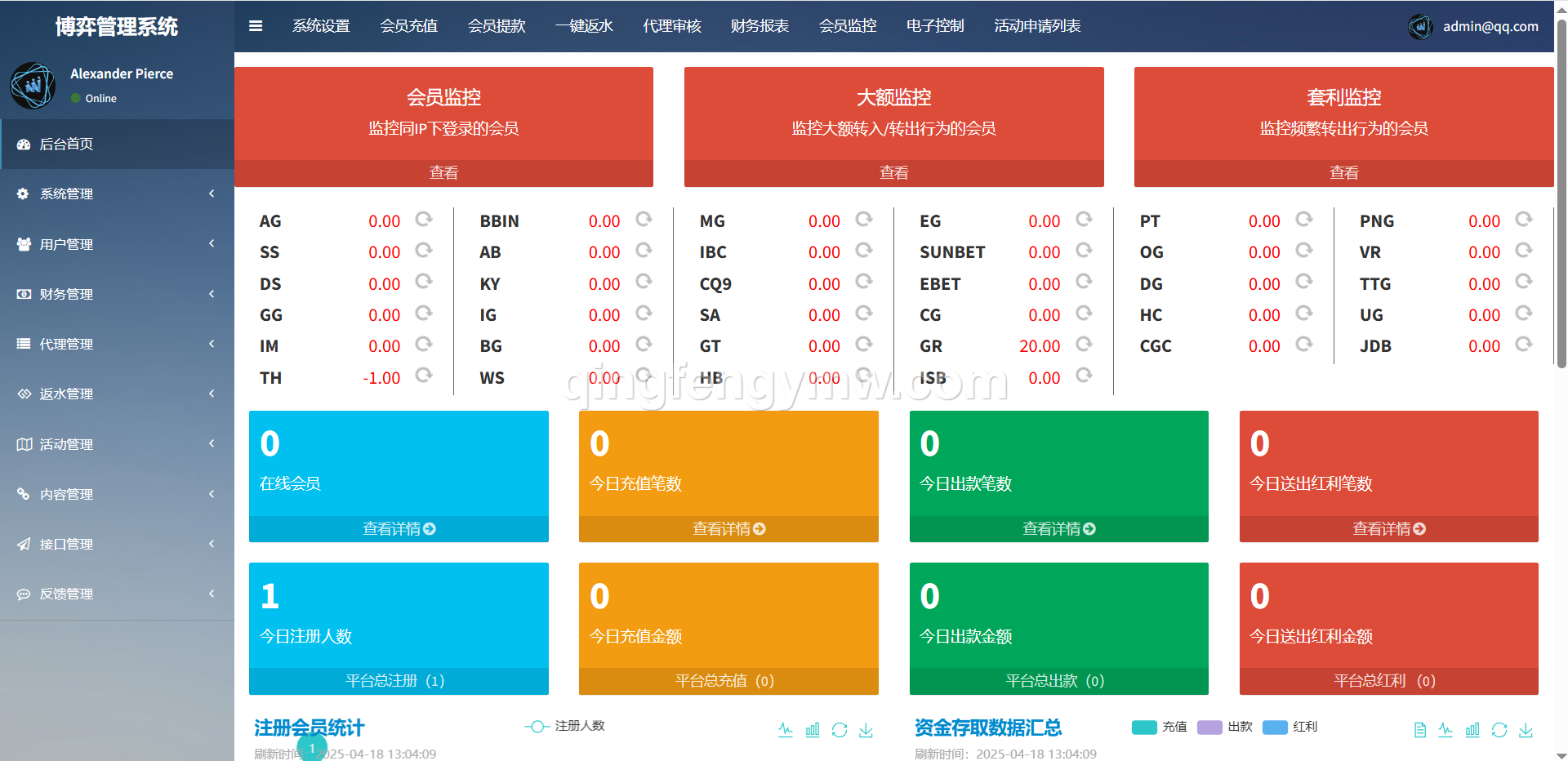Expand the 活动管理 sidebar menu
Image resolution: width=1568 pixels, height=761 pixels.
tap(117, 444)
